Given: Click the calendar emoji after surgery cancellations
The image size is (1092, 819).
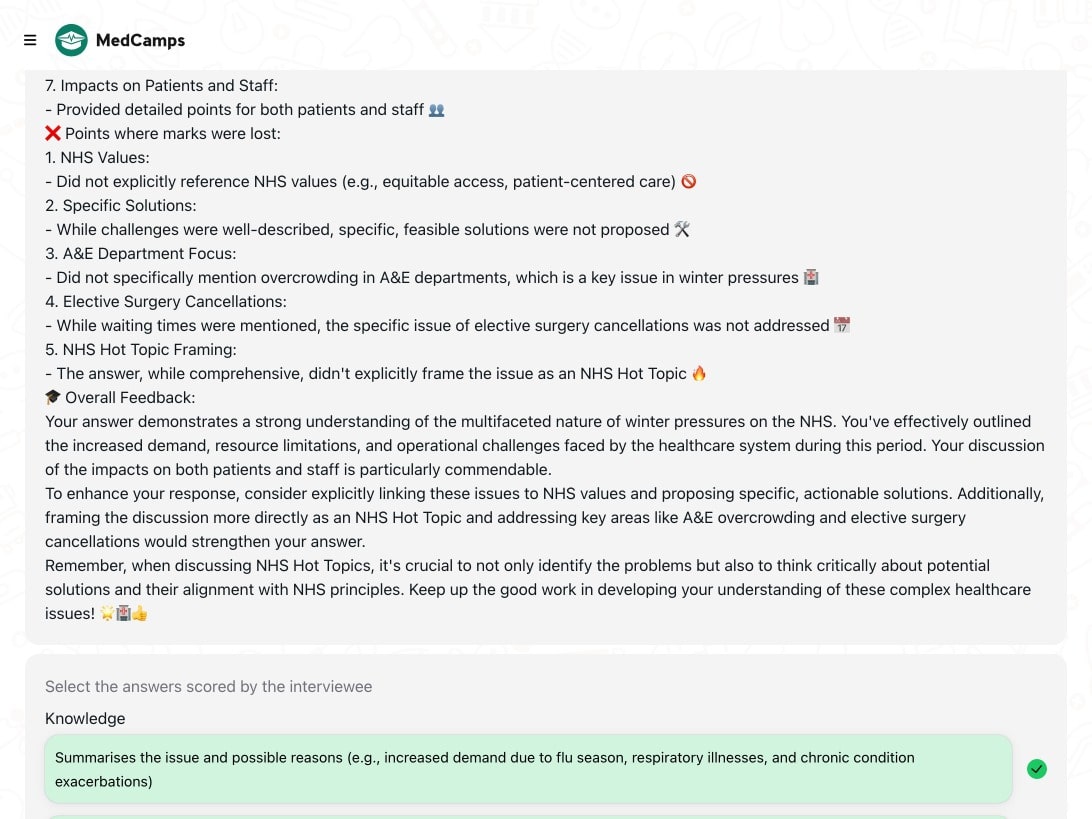Looking at the screenshot, I should [x=842, y=326].
